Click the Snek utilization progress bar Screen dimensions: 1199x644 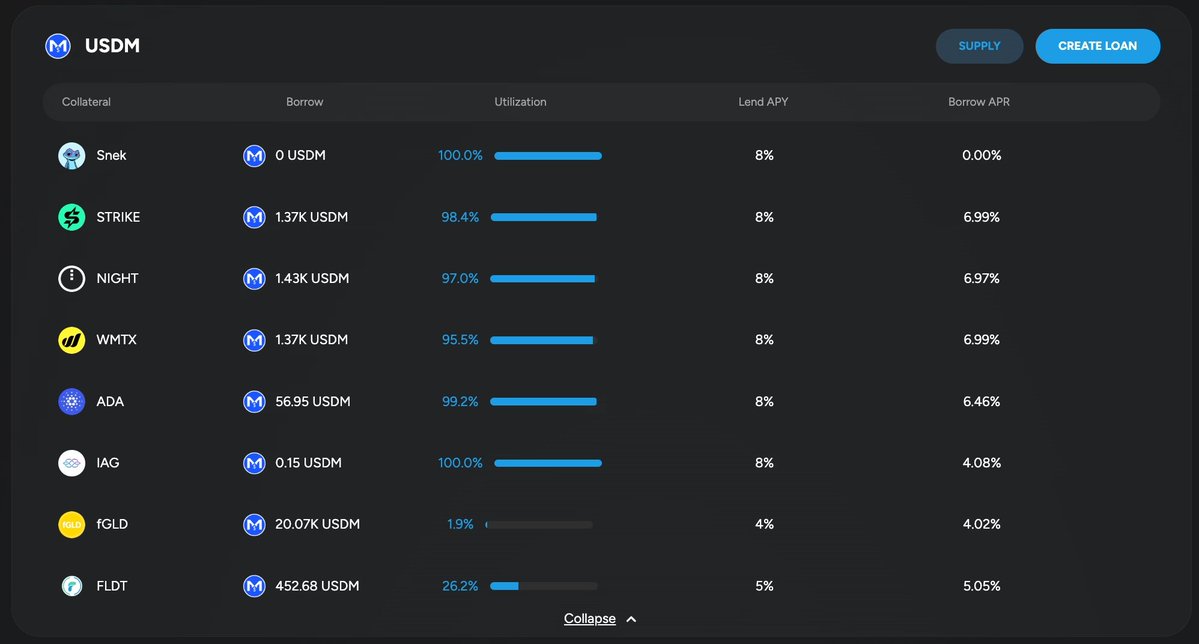pos(548,156)
